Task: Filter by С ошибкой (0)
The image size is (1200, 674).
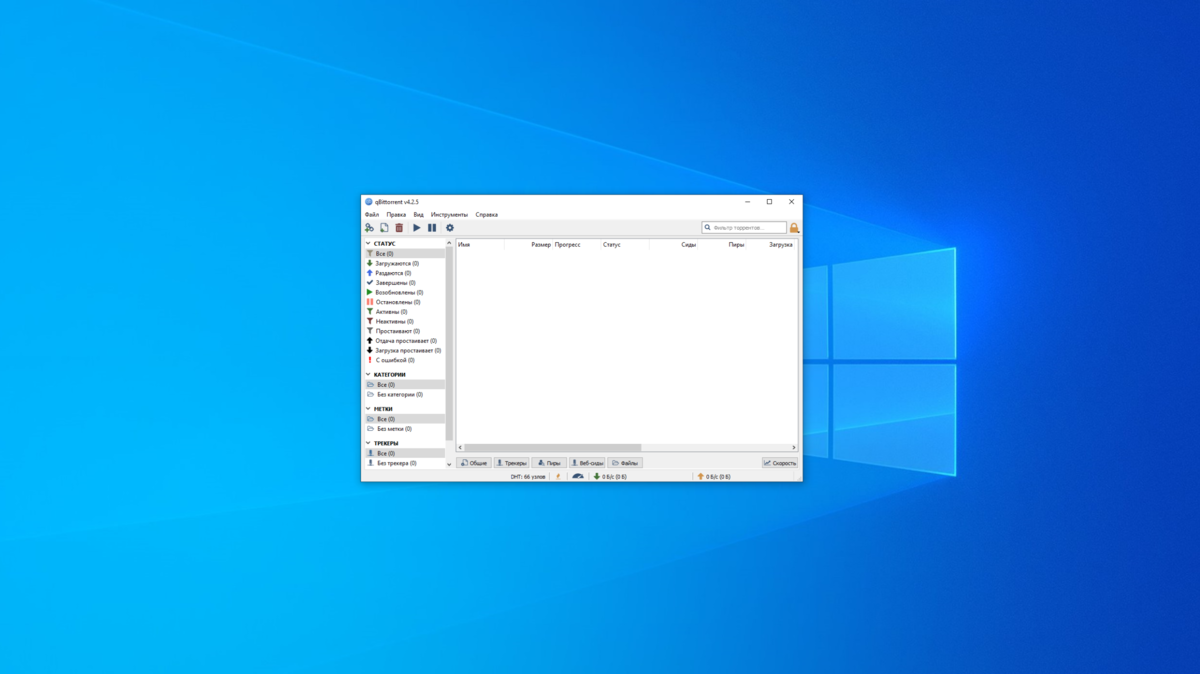Action: click(x=404, y=360)
